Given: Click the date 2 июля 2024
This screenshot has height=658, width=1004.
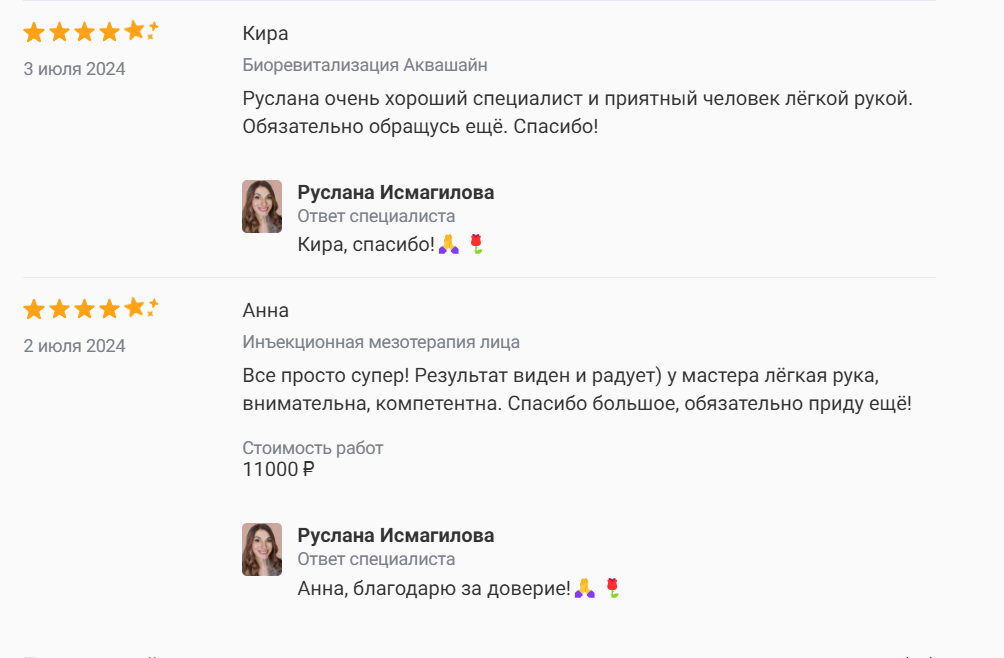Looking at the screenshot, I should pos(75,346).
